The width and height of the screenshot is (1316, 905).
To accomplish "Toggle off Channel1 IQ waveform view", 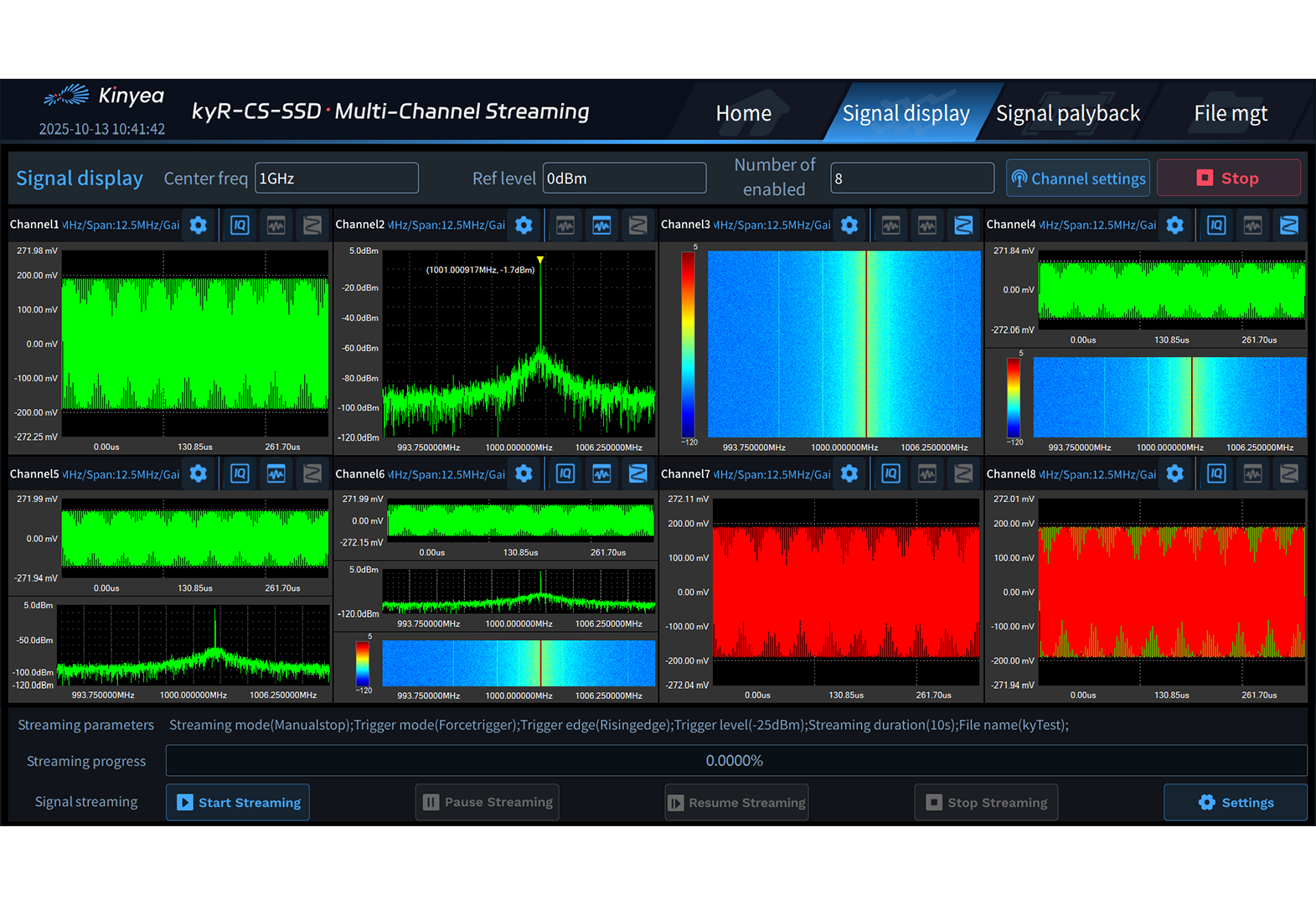I will (x=240, y=225).
